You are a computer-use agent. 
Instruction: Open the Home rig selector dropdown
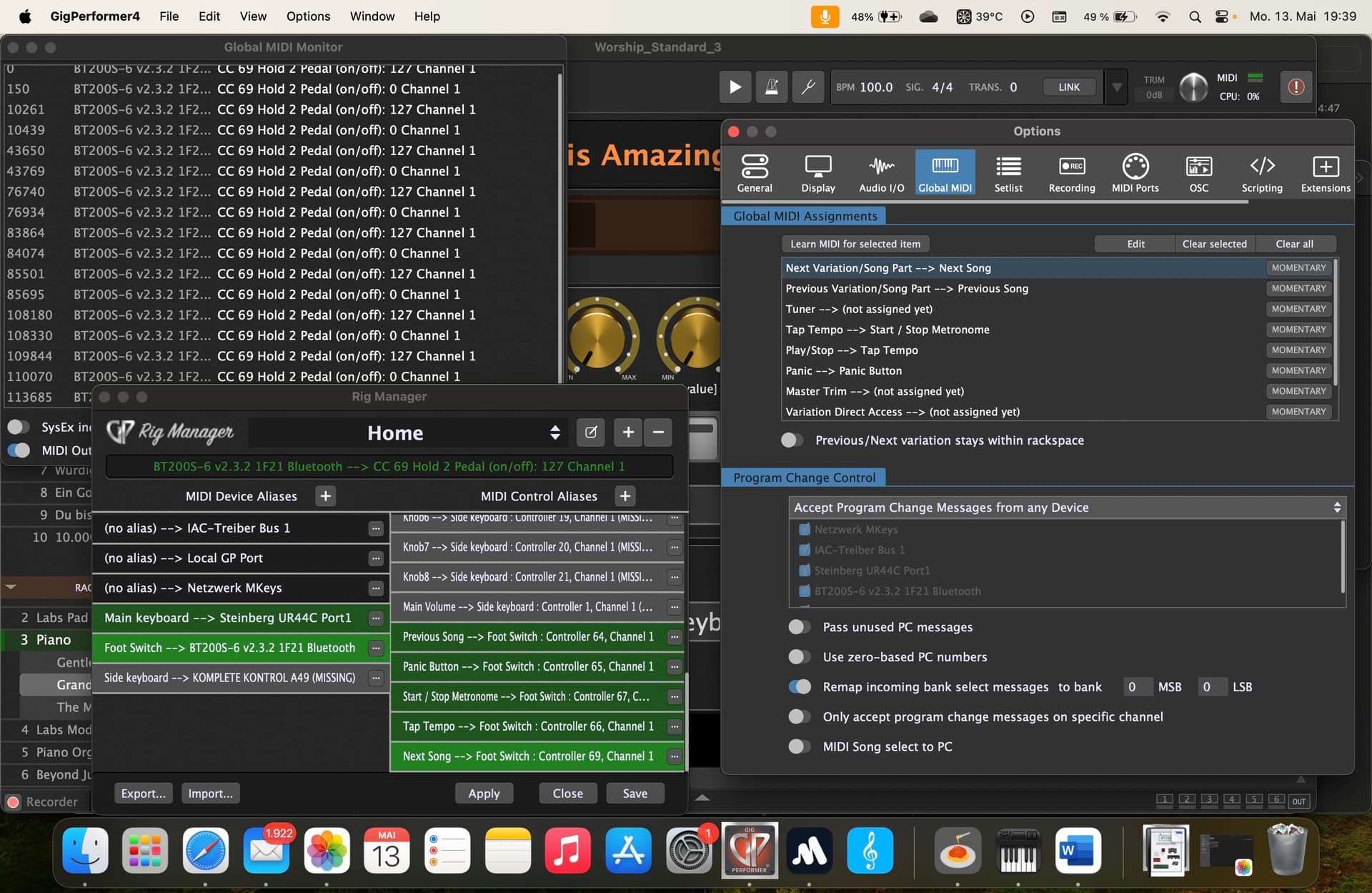pyautogui.click(x=407, y=433)
